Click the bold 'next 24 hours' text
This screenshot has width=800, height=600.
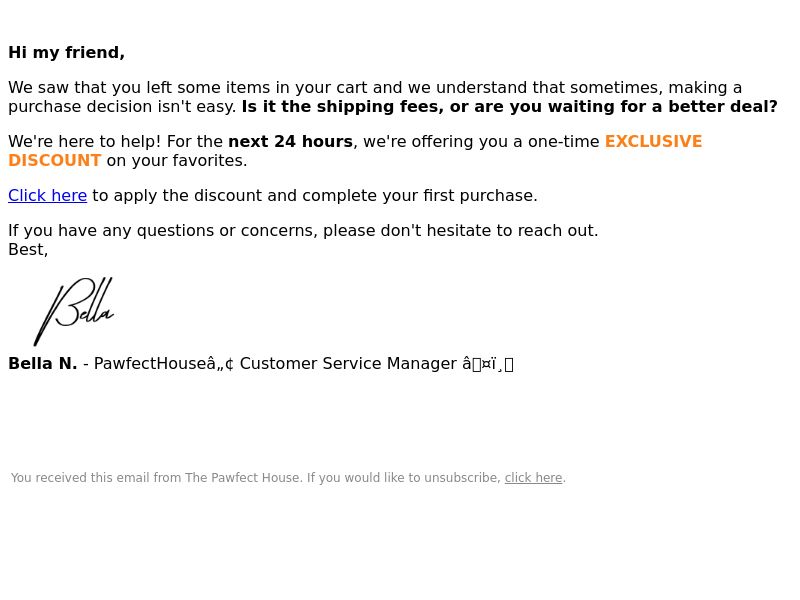(x=290, y=141)
